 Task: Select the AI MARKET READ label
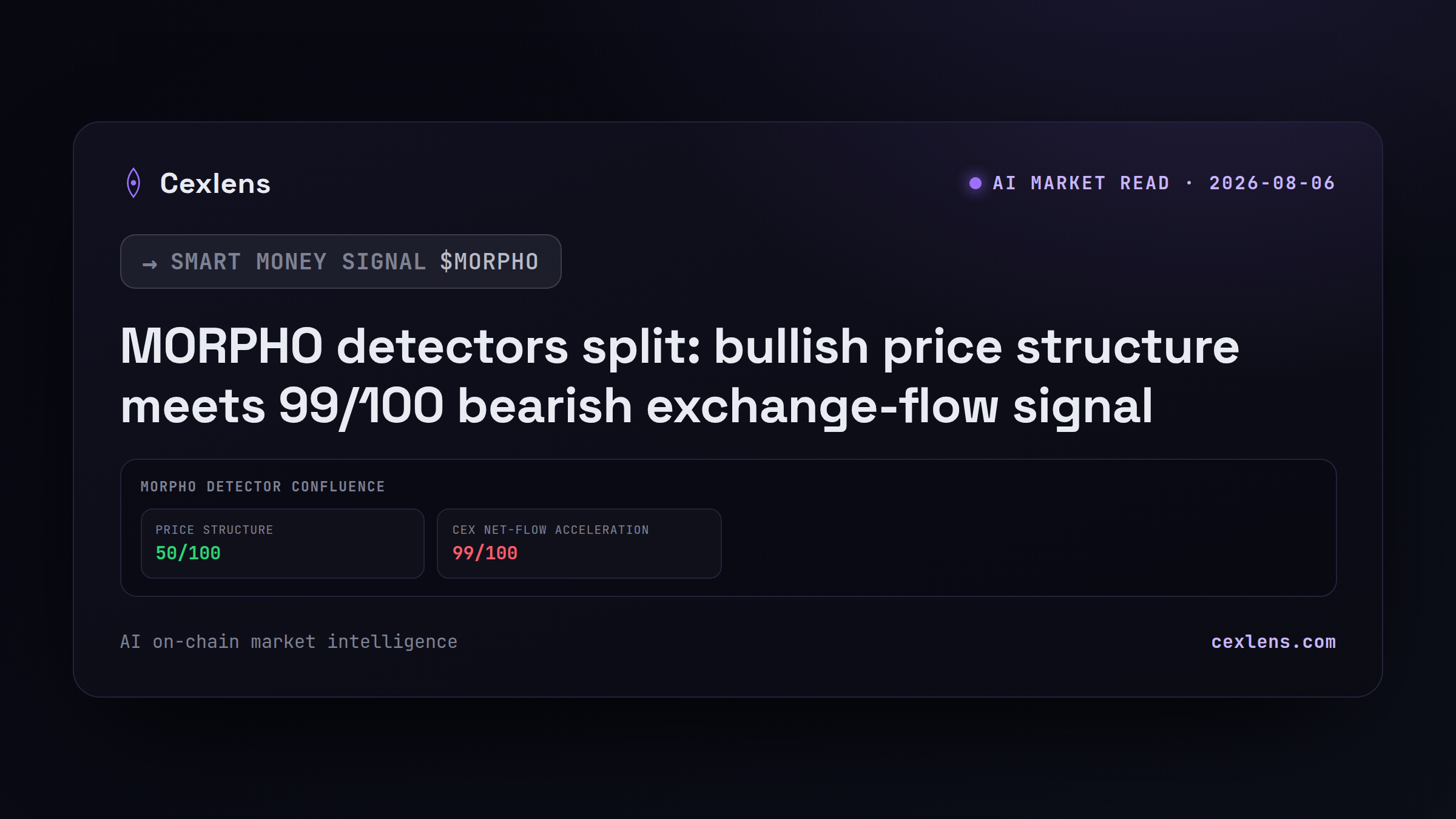[1081, 183]
